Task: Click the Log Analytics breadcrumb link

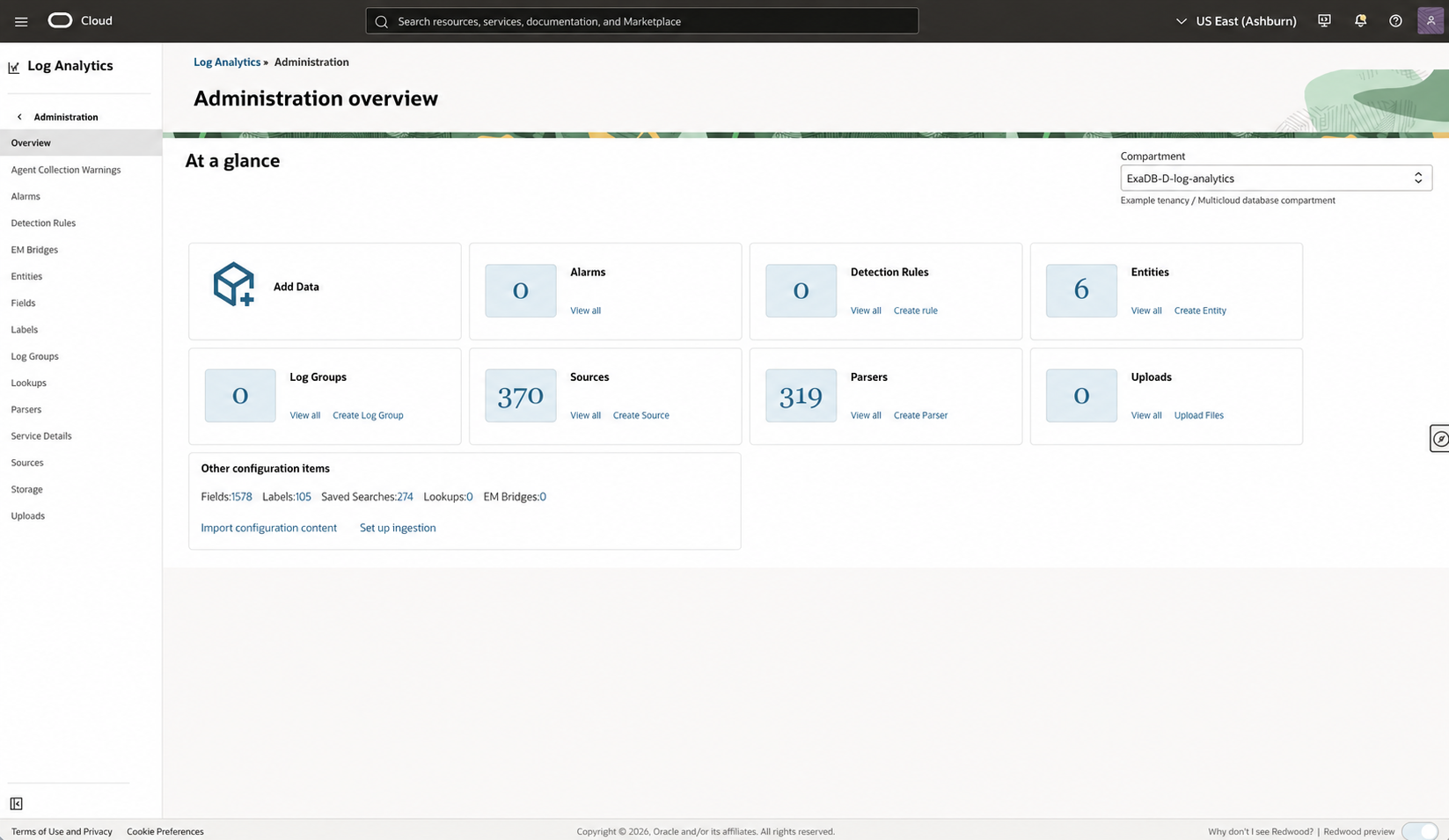Action: (227, 62)
